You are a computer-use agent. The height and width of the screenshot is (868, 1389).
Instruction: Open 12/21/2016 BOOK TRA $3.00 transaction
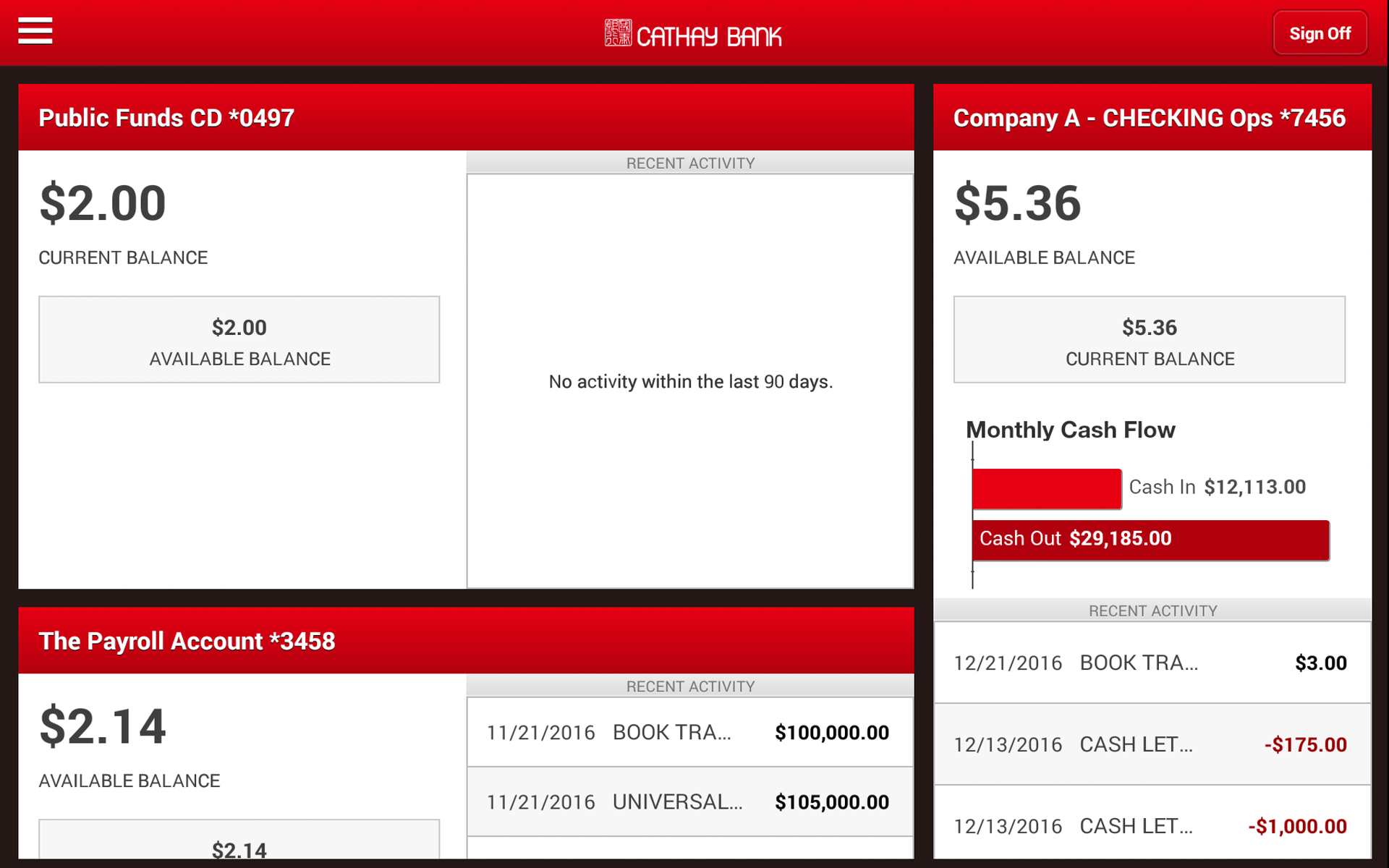coord(1152,663)
